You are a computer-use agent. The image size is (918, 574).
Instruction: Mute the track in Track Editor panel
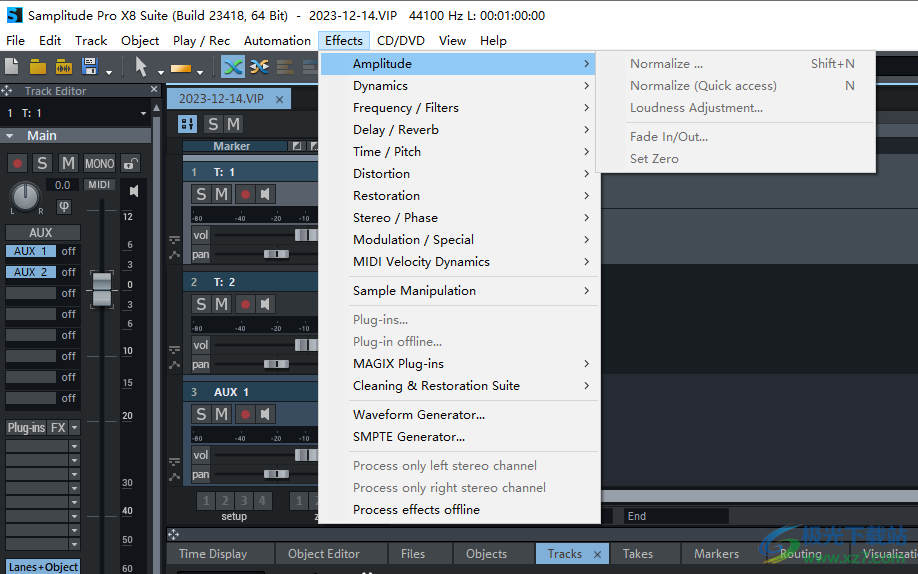click(x=68, y=163)
